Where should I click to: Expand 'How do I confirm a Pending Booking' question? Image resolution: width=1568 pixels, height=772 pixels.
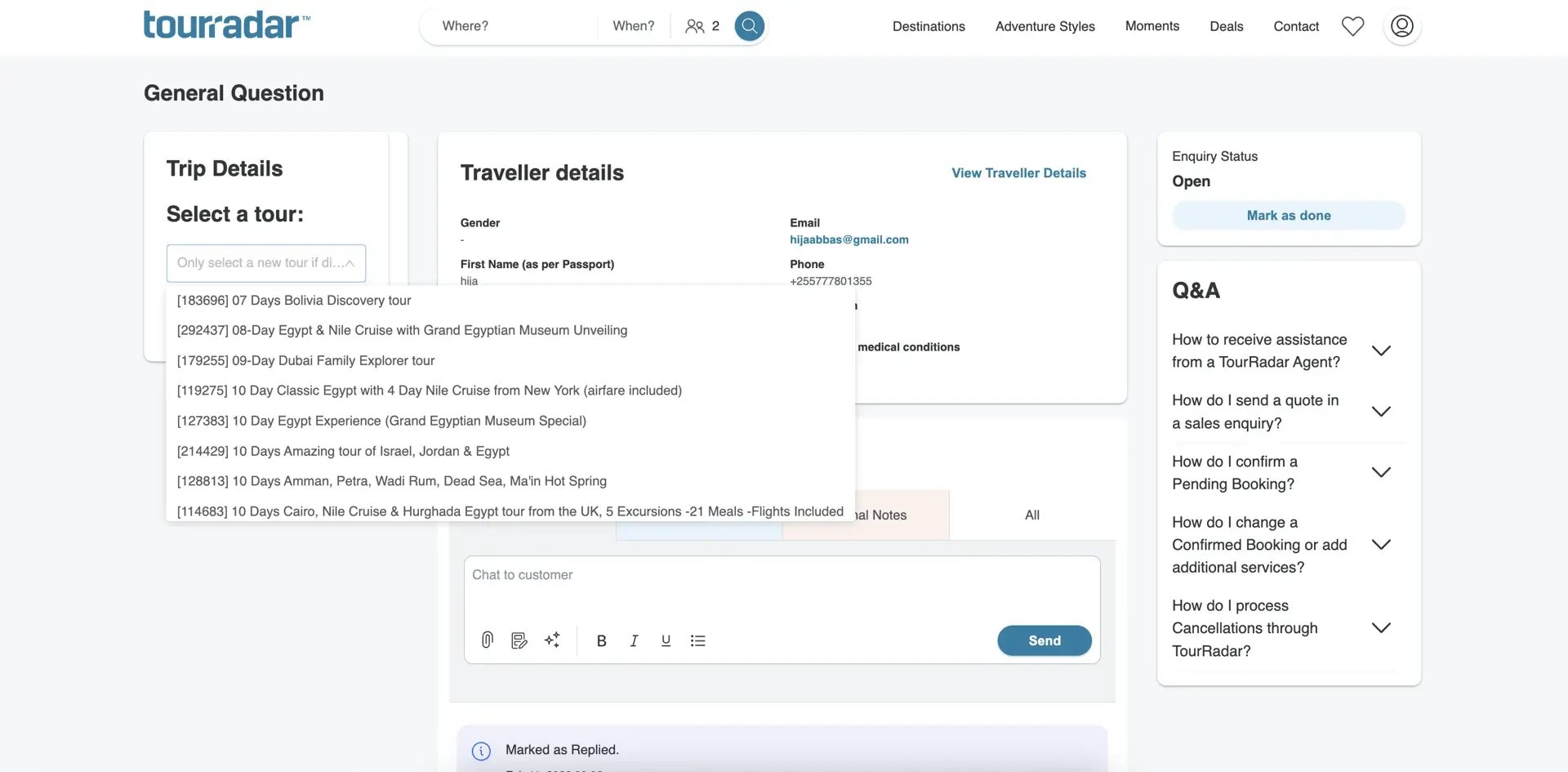[x=1381, y=472]
